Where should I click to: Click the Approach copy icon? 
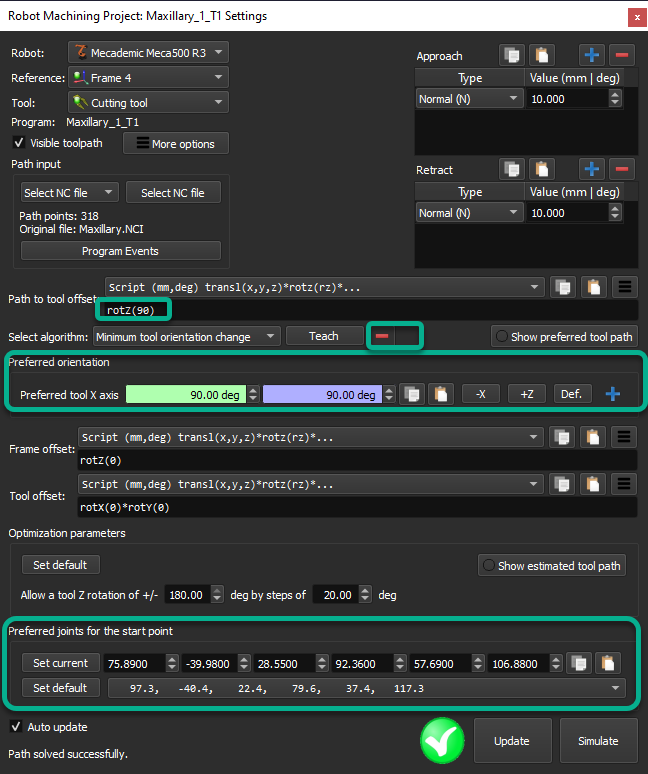[x=514, y=56]
